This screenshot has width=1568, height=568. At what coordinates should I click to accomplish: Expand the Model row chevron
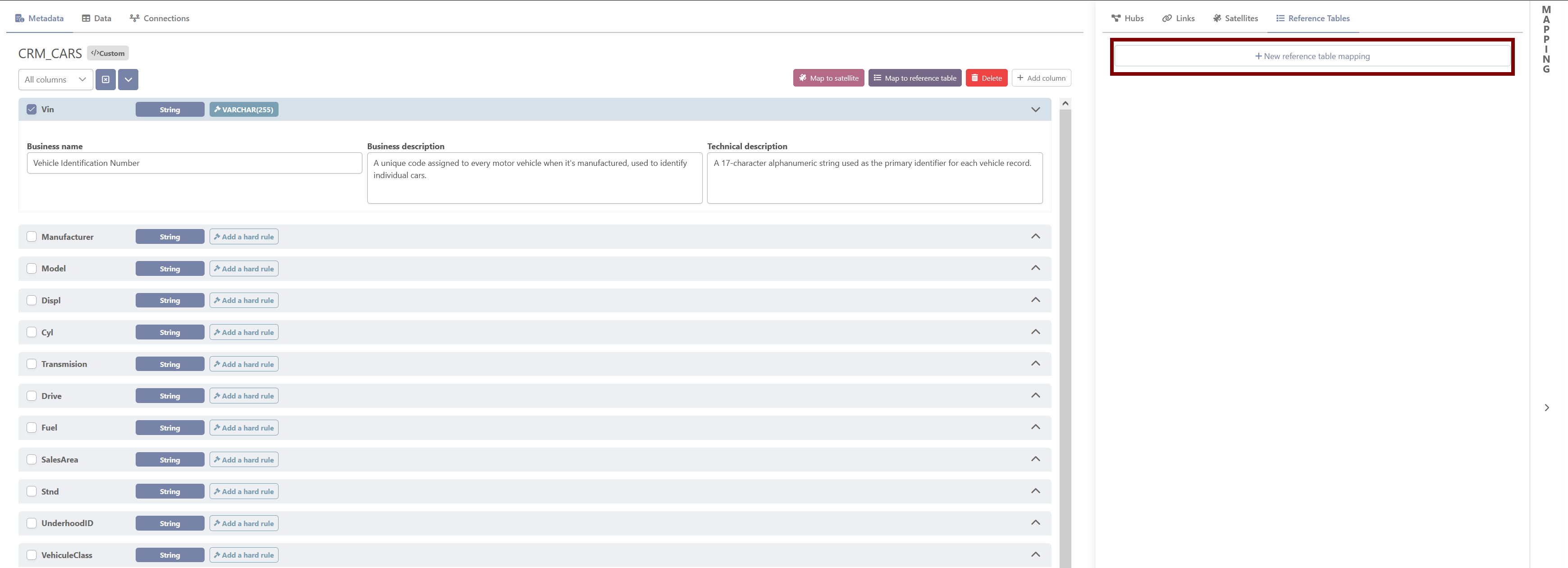click(x=1035, y=268)
